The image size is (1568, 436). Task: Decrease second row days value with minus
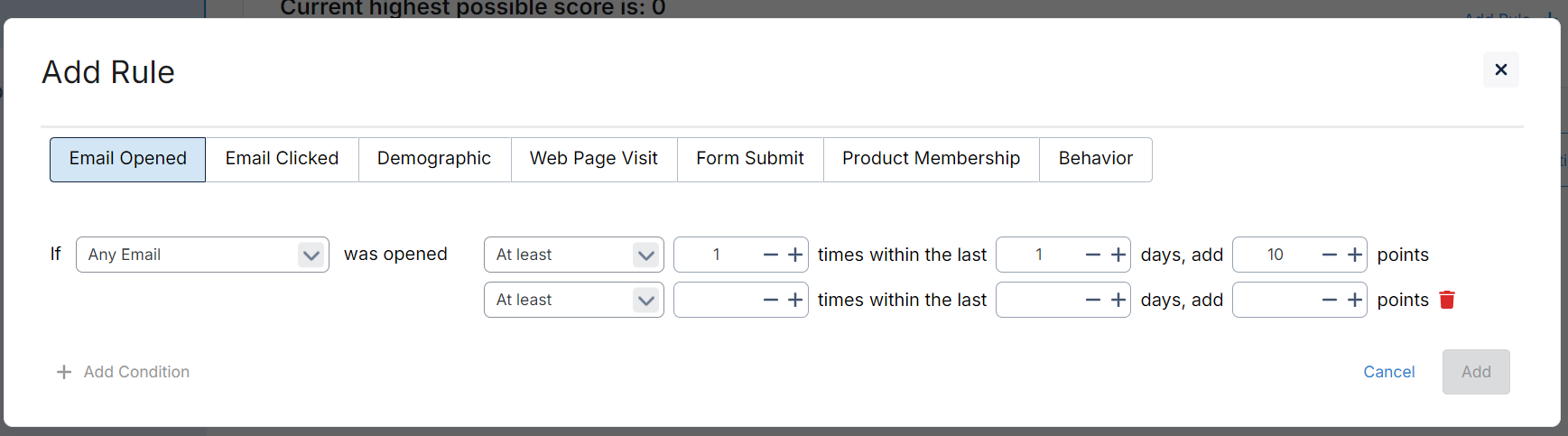pos(1093,300)
